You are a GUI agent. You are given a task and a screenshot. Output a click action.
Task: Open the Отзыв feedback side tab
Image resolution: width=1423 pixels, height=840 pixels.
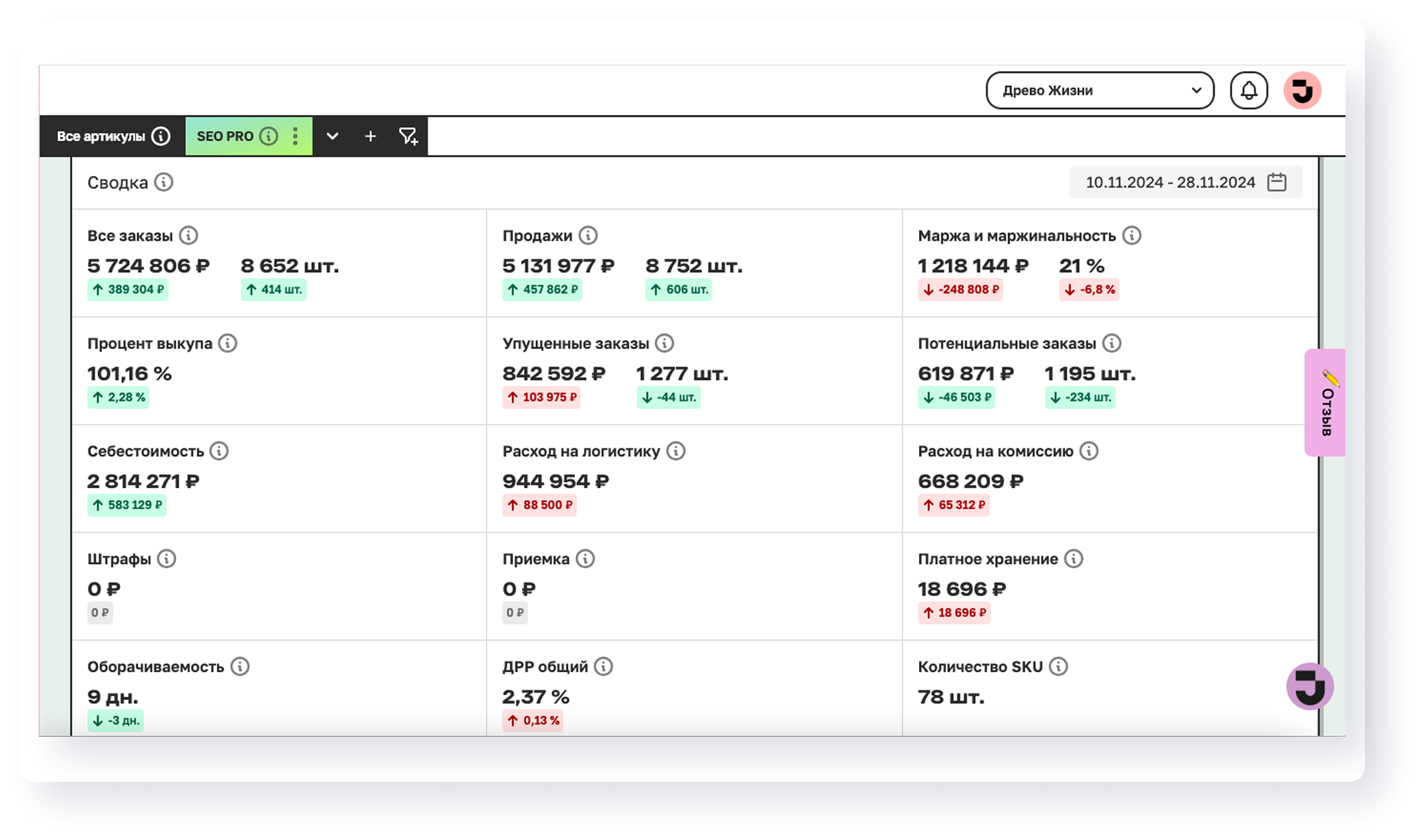click(1326, 403)
